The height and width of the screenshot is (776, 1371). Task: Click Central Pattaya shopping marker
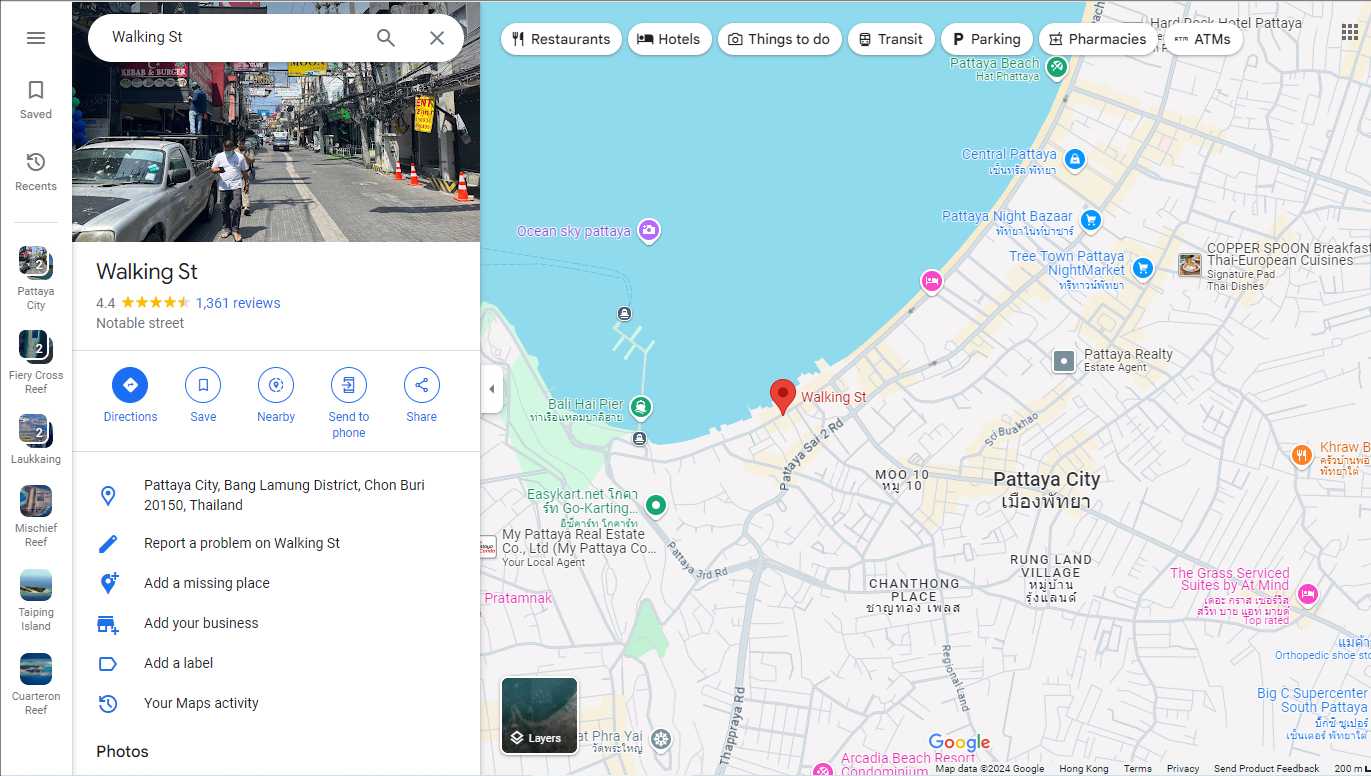tap(1074, 159)
